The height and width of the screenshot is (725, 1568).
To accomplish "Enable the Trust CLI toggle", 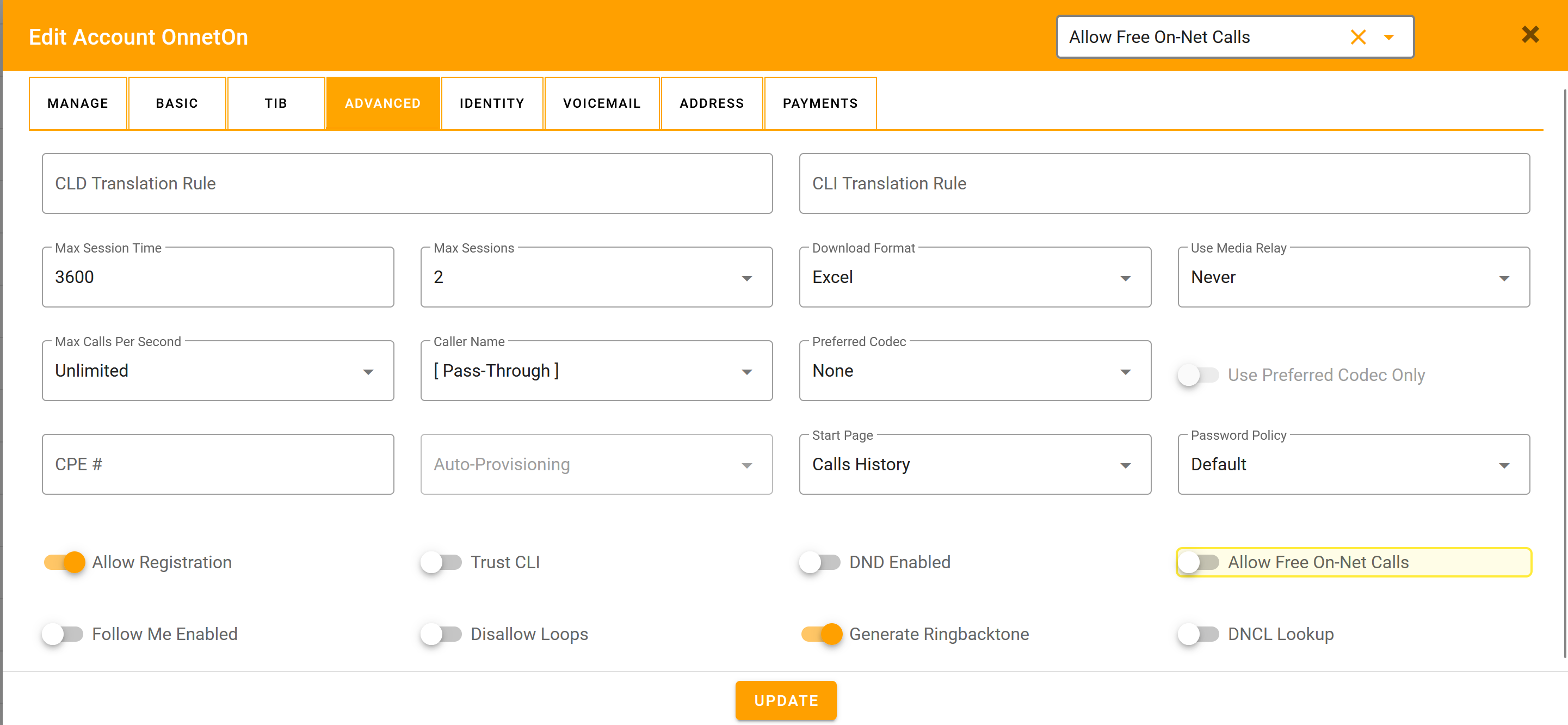I will 442,562.
